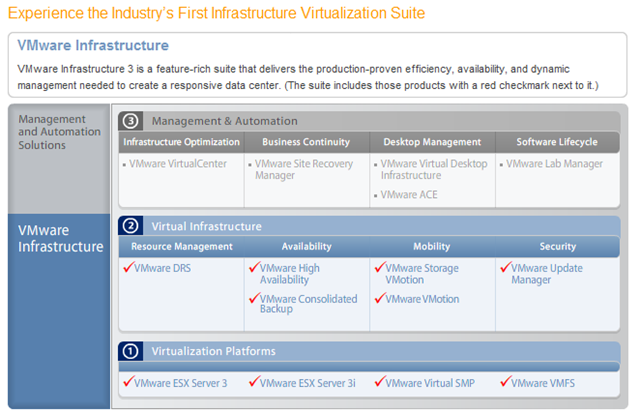
Task: Click checkmark next to VMware Storage VMotion
Action: pyautogui.click(x=379, y=267)
